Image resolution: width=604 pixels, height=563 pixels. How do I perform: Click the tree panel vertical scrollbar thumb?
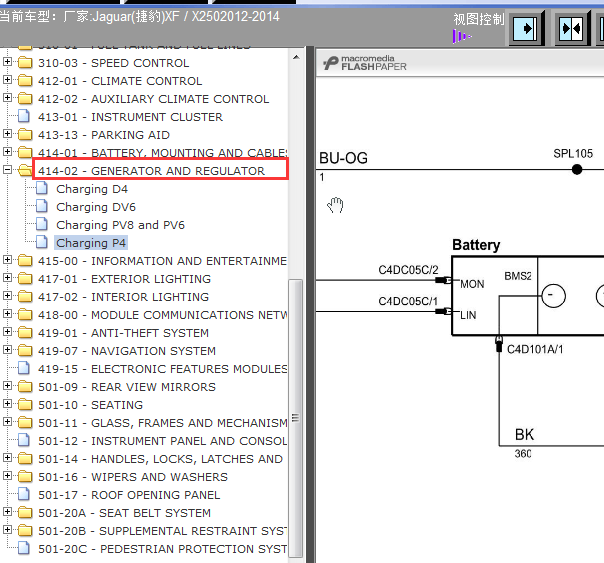point(295,417)
